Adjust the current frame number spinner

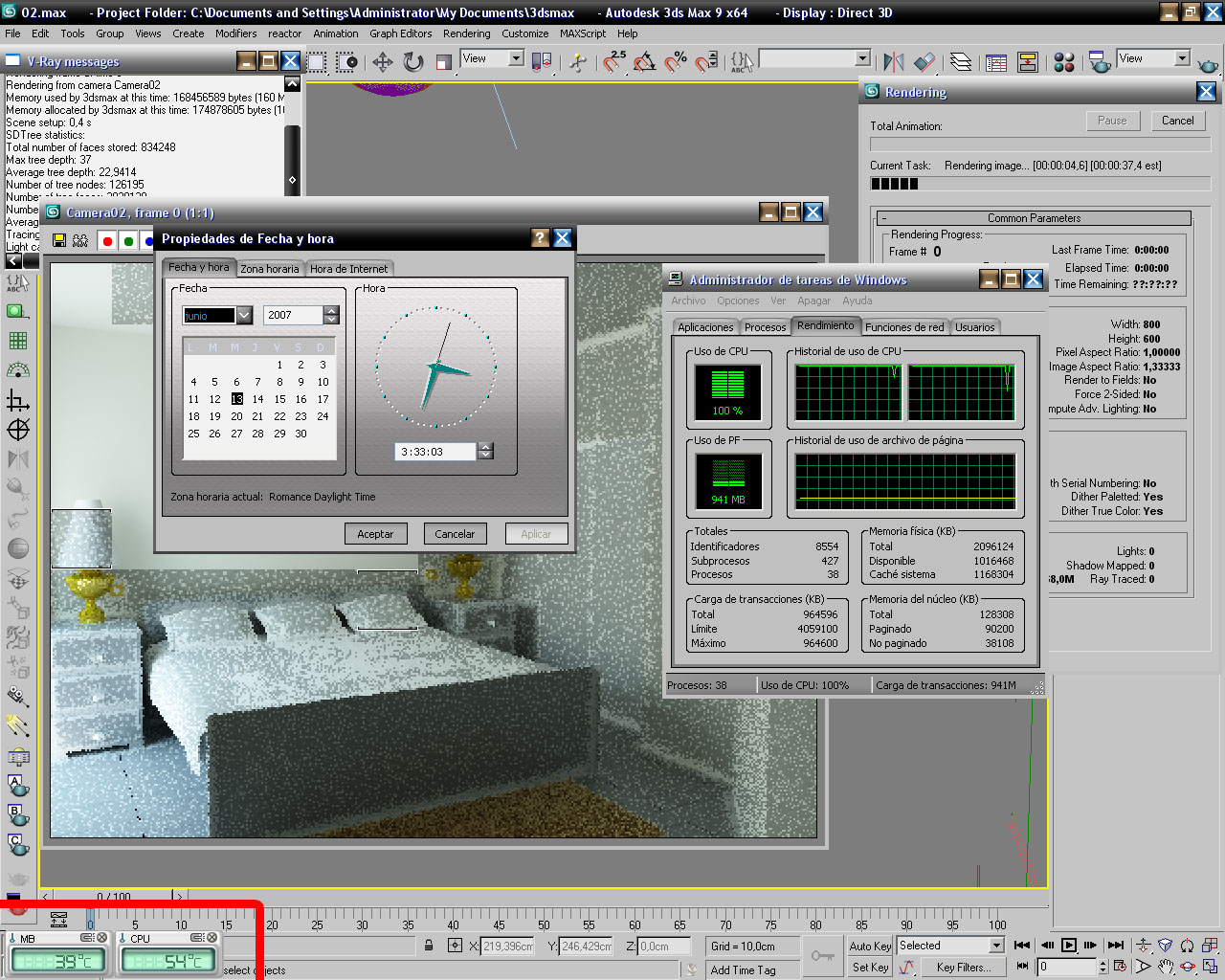pos(1103,967)
